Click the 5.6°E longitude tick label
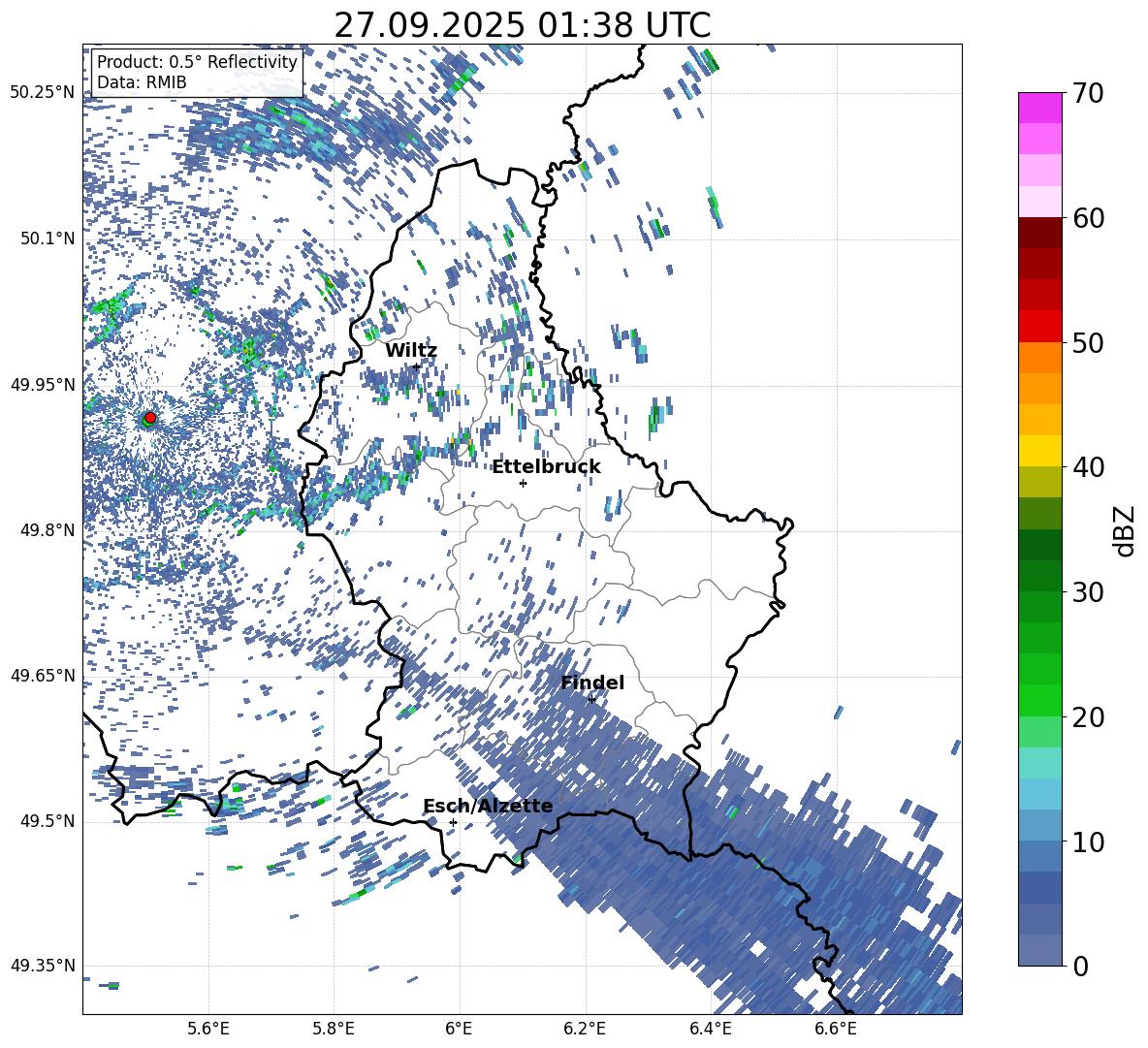The height and width of the screenshot is (1048, 1148). point(208,1030)
